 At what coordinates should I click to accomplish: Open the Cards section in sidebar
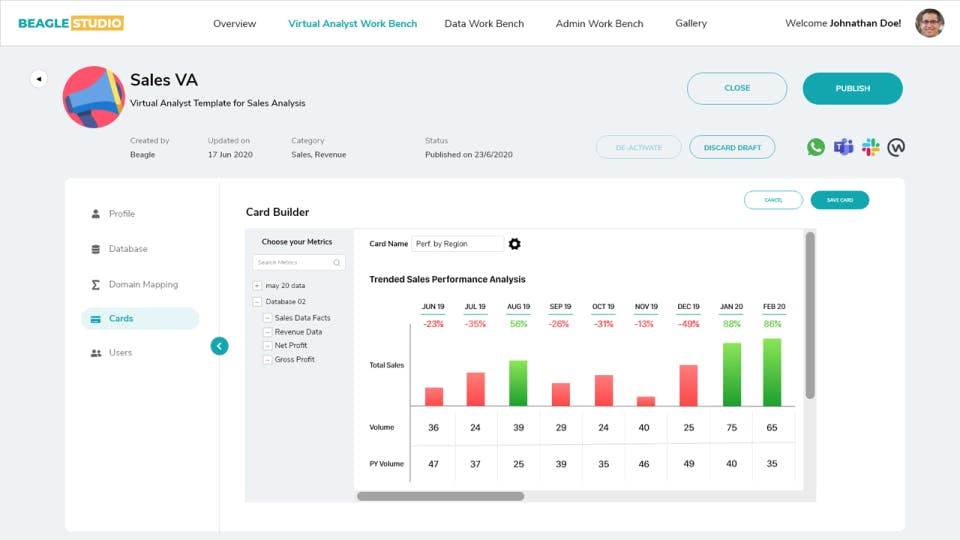[140, 318]
